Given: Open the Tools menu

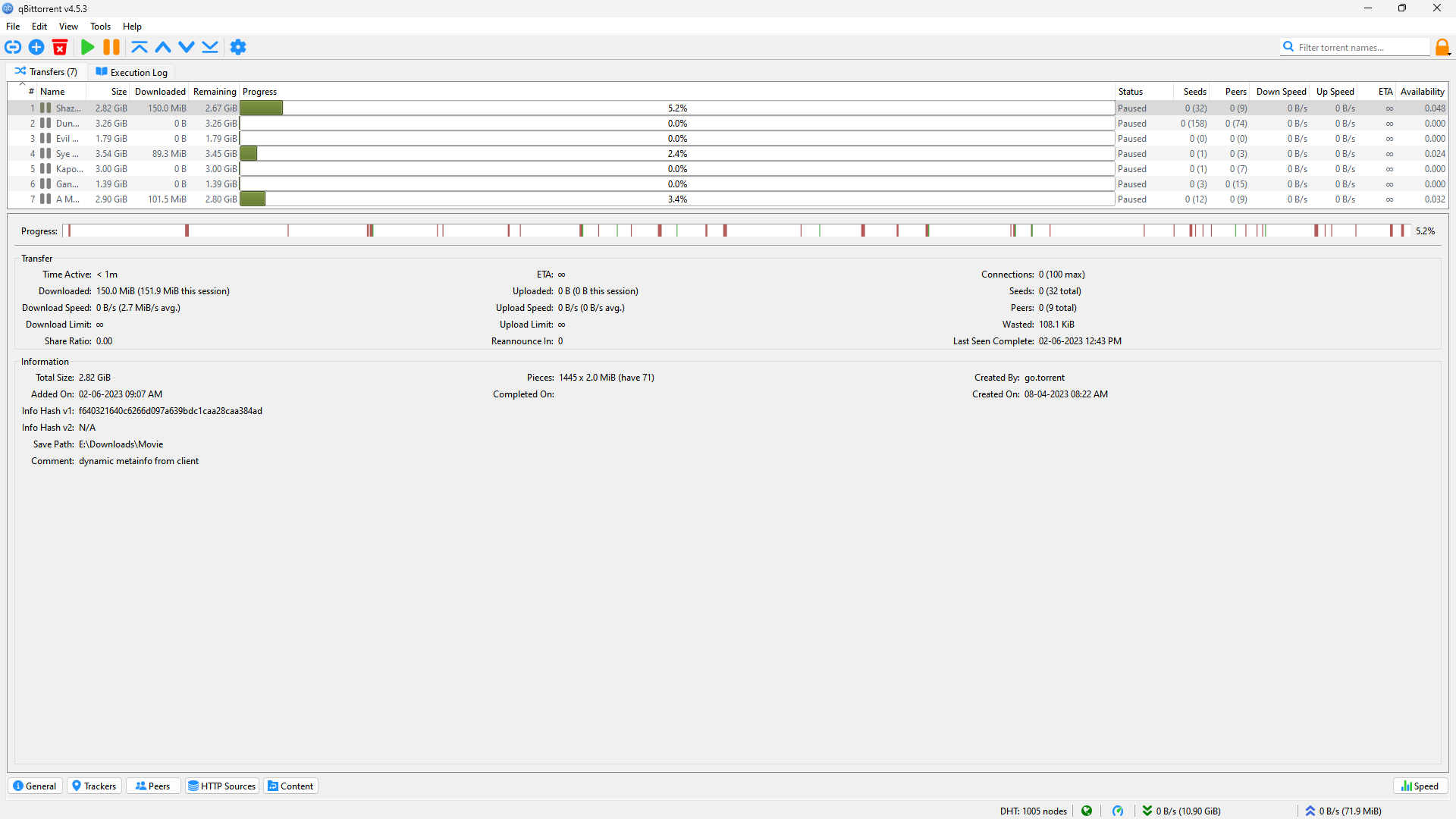Looking at the screenshot, I should (x=100, y=26).
